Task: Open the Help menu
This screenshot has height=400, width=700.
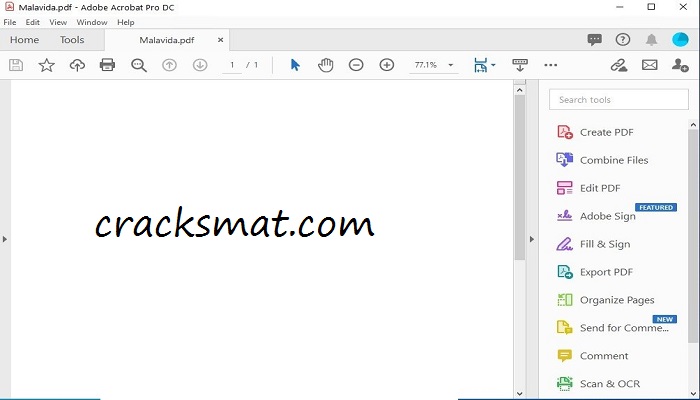Action: click(x=125, y=22)
